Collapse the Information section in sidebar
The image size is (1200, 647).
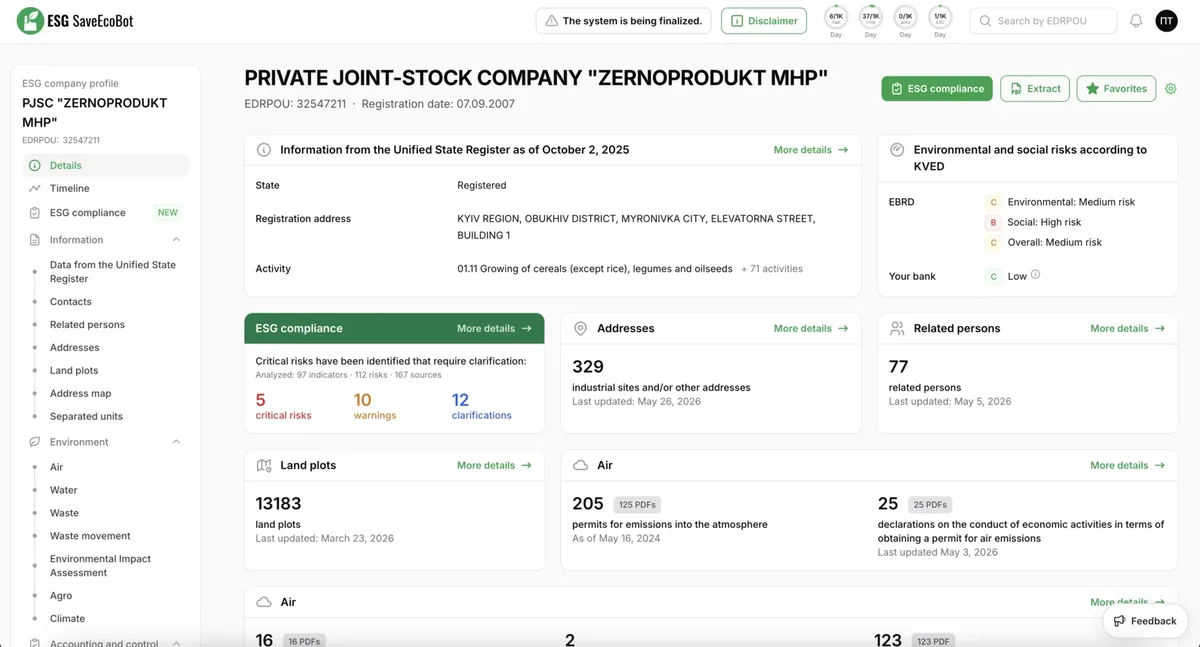(x=176, y=240)
